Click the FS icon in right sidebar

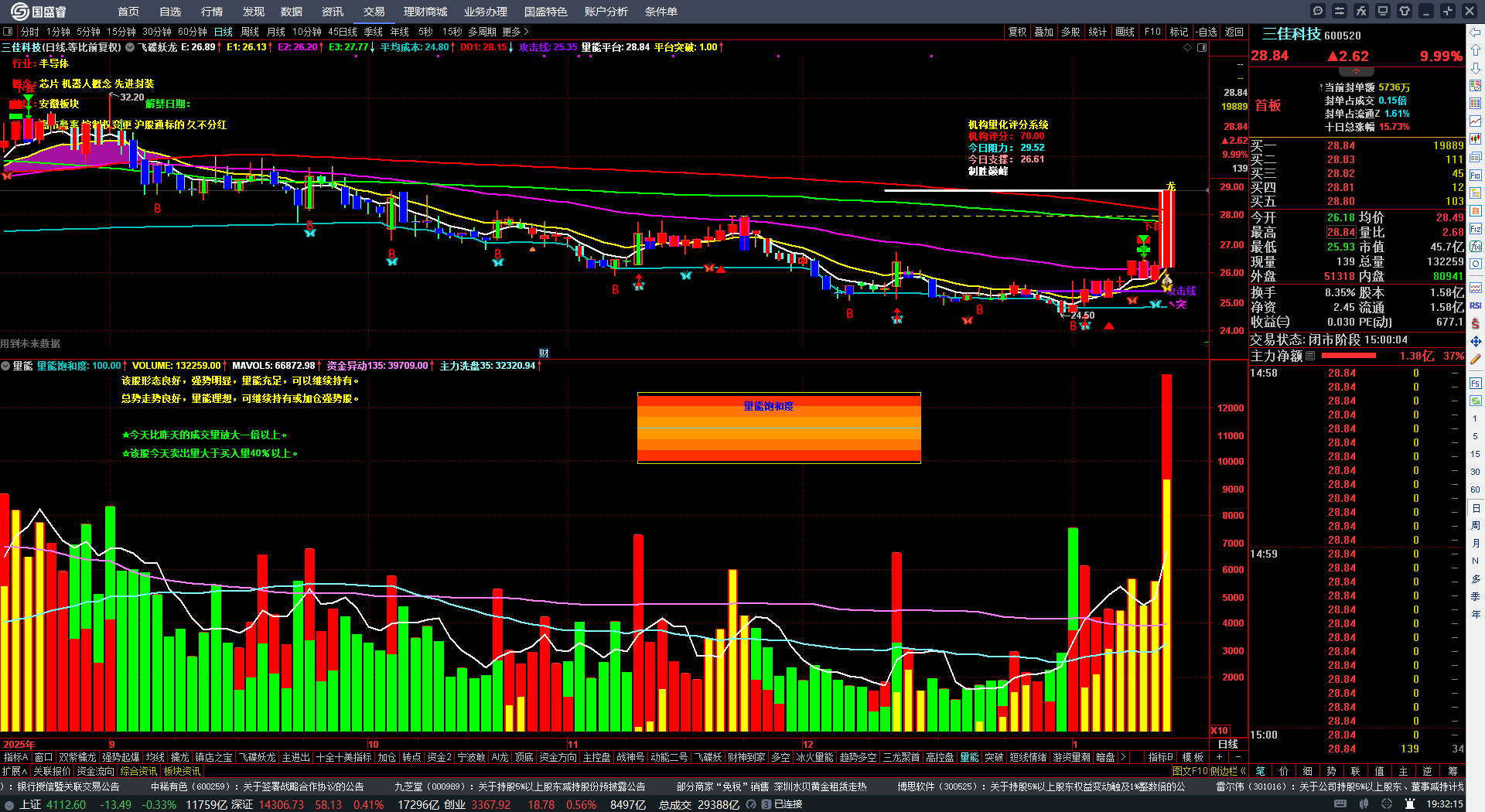[x=1476, y=383]
